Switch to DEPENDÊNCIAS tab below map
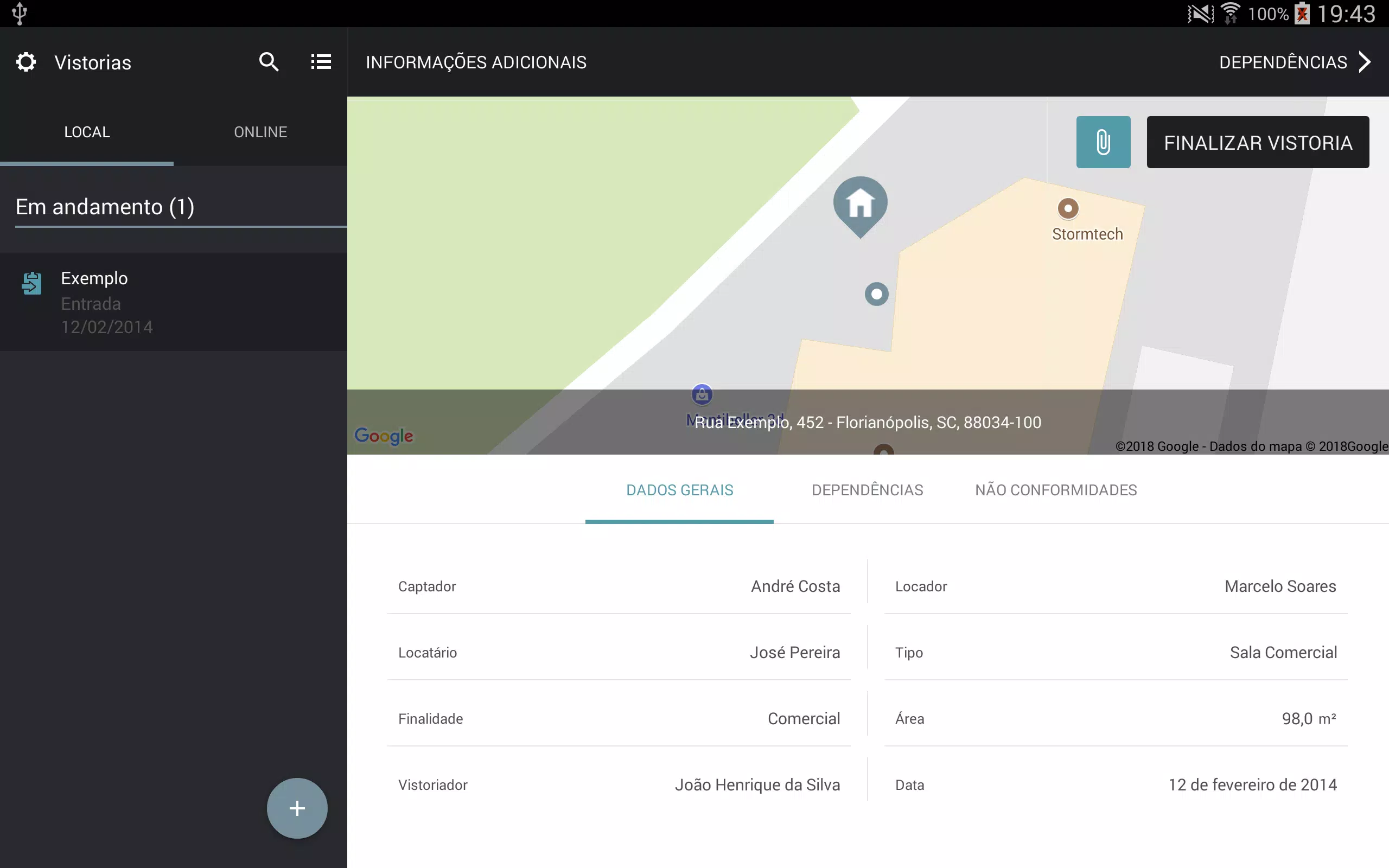 [867, 490]
